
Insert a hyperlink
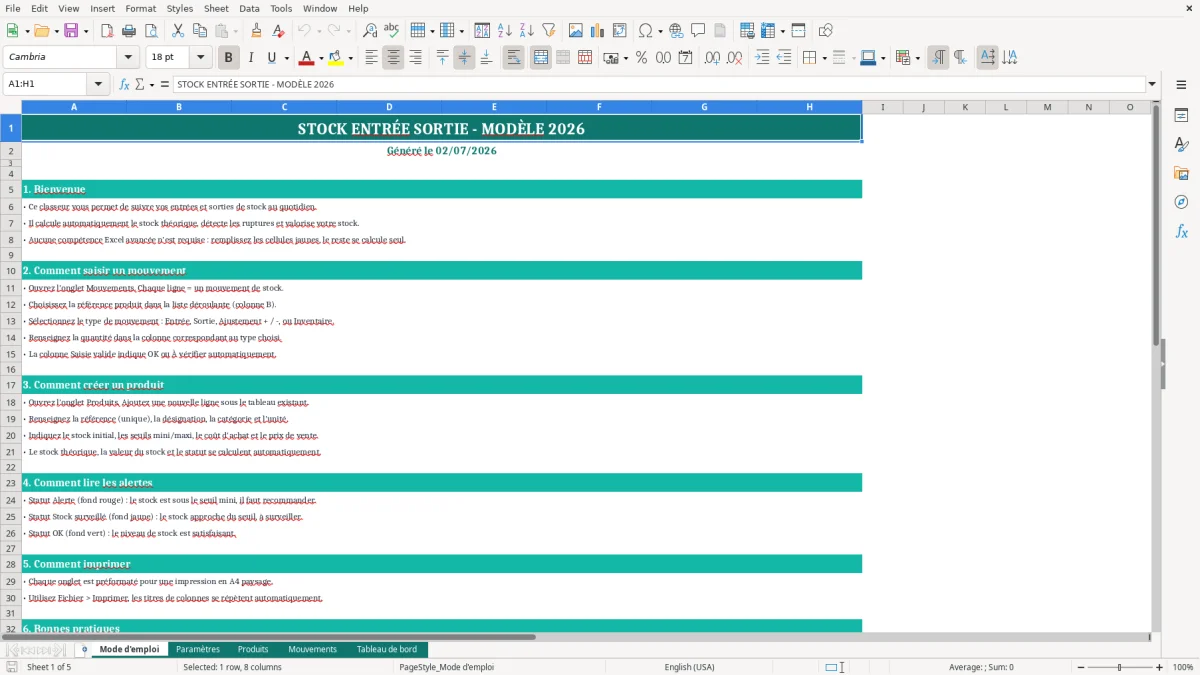click(676, 31)
